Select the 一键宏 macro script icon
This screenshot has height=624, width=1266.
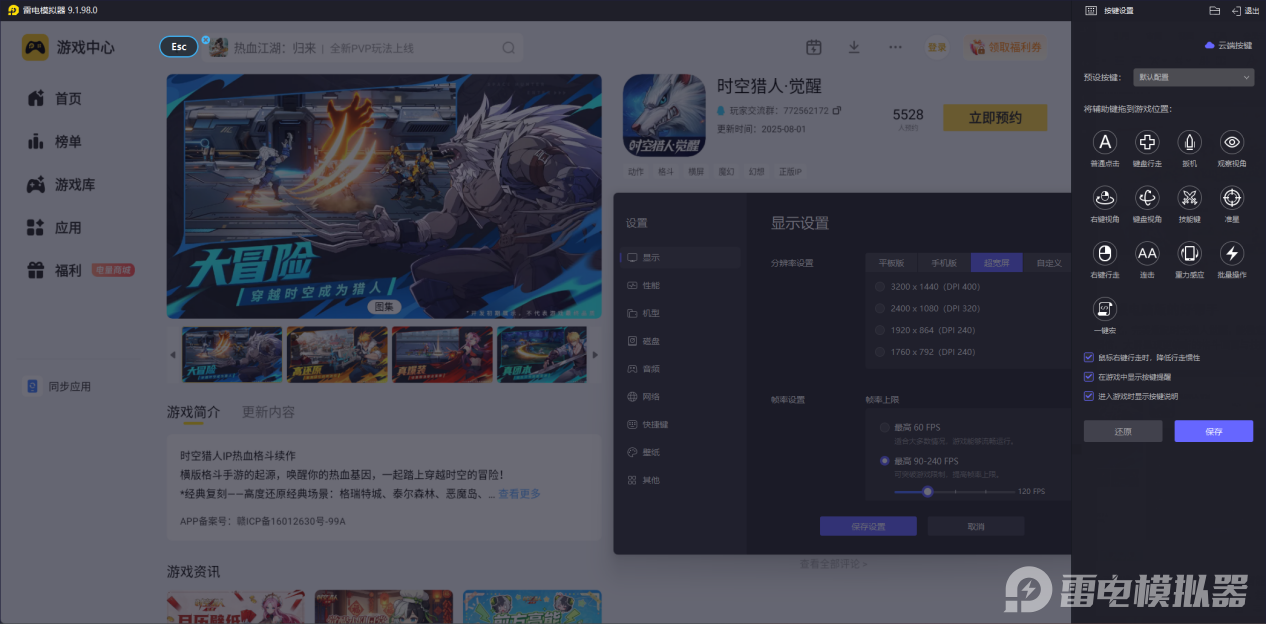[x=1104, y=309]
